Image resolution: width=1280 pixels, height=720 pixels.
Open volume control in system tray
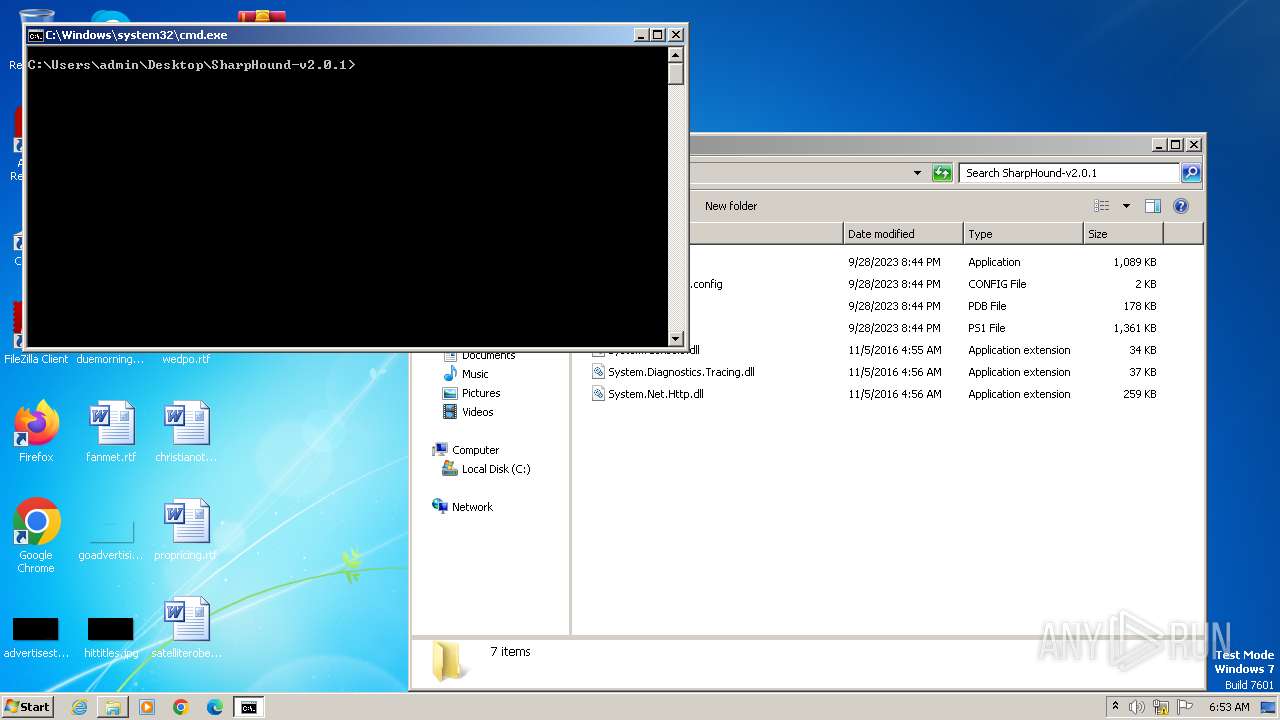click(x=1137, y=707)
